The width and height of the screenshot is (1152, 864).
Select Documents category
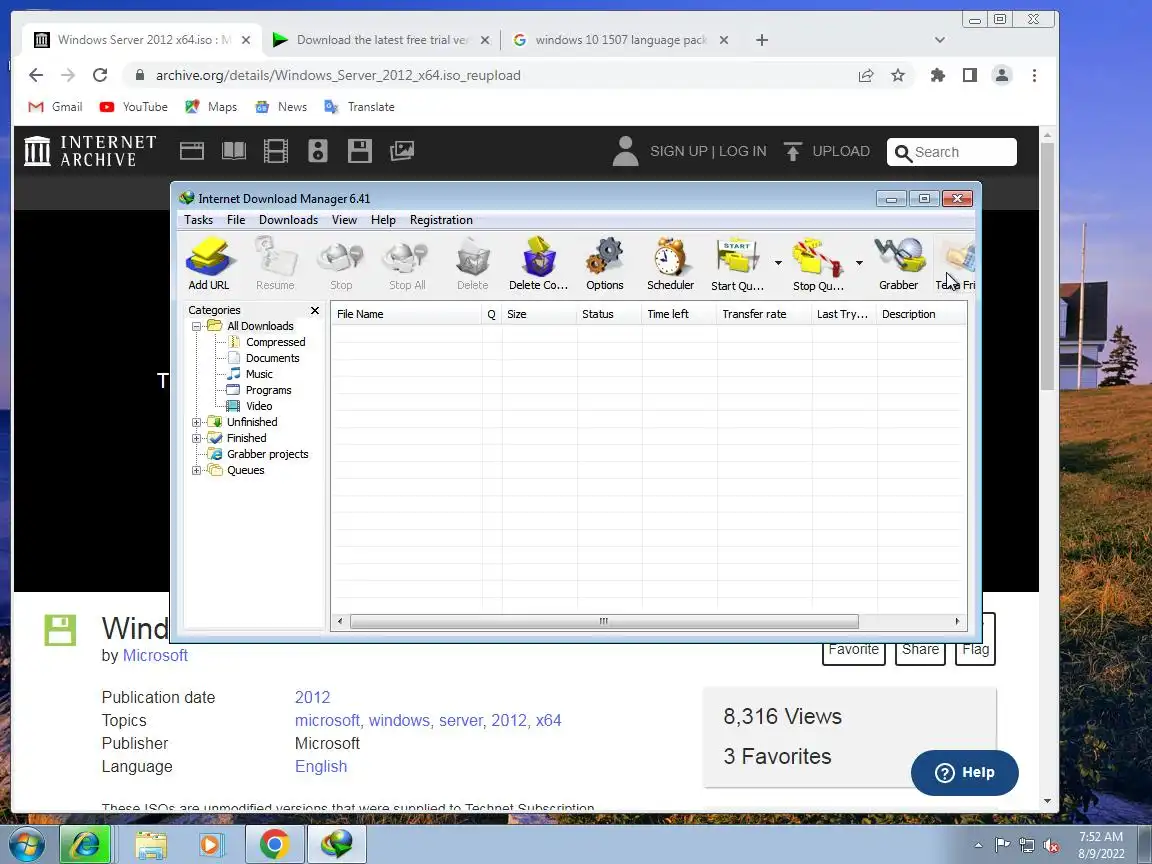point(272,359)
